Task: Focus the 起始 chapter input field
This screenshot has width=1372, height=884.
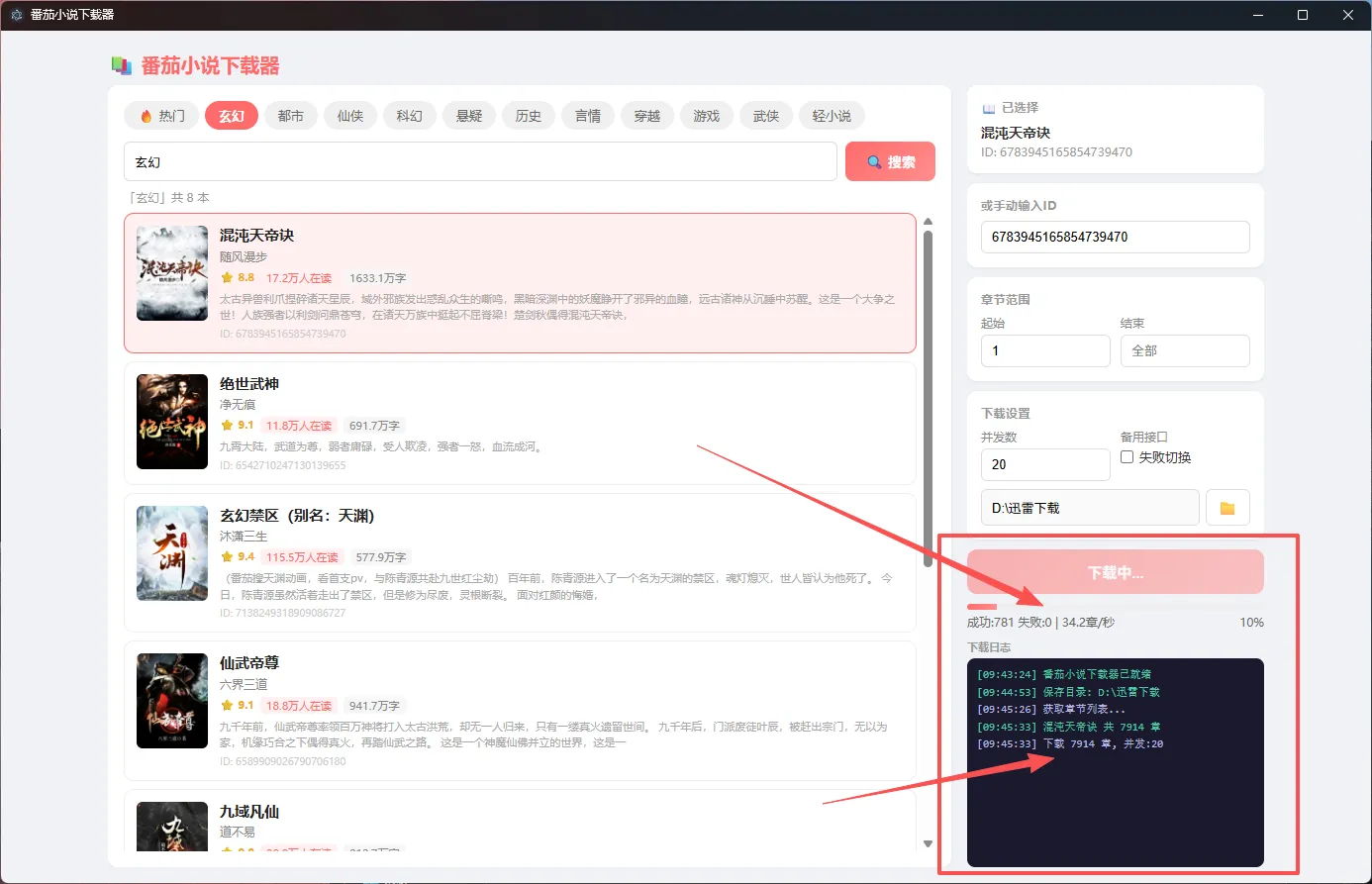Action: point(1045,350)
